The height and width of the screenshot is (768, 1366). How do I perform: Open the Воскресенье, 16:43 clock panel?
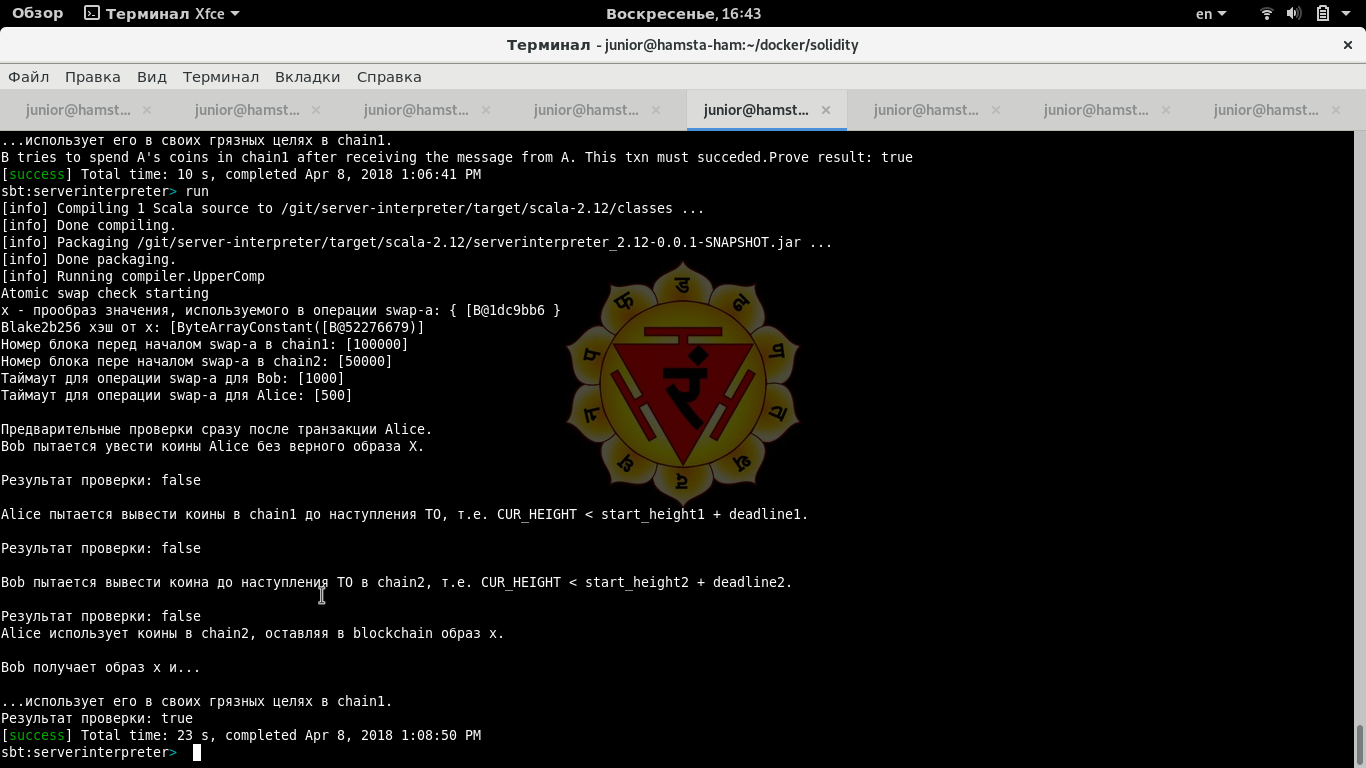(x=683, y=14)
